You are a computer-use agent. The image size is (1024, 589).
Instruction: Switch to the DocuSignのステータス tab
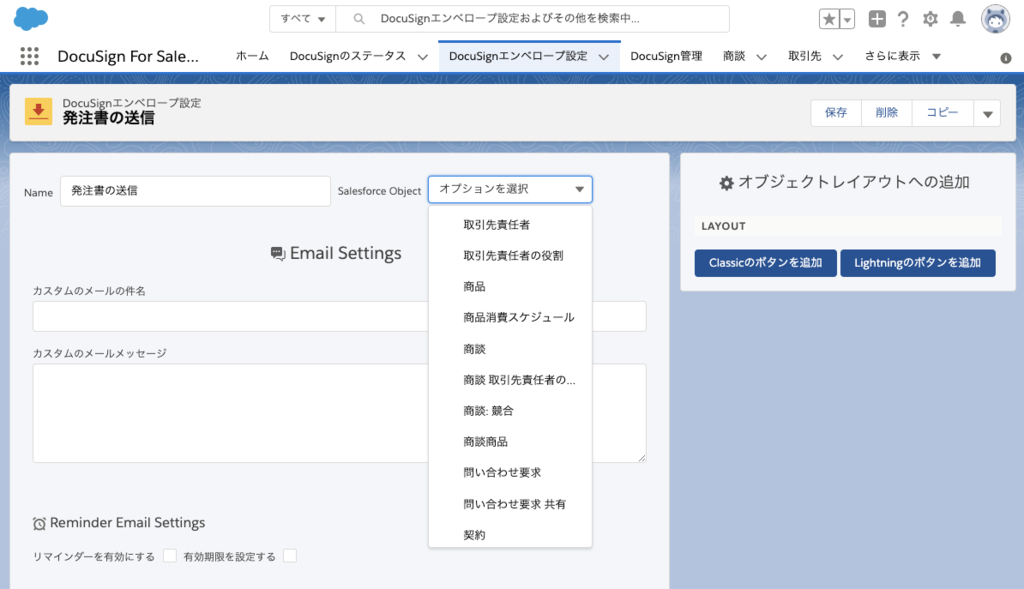tap(347, 56)
